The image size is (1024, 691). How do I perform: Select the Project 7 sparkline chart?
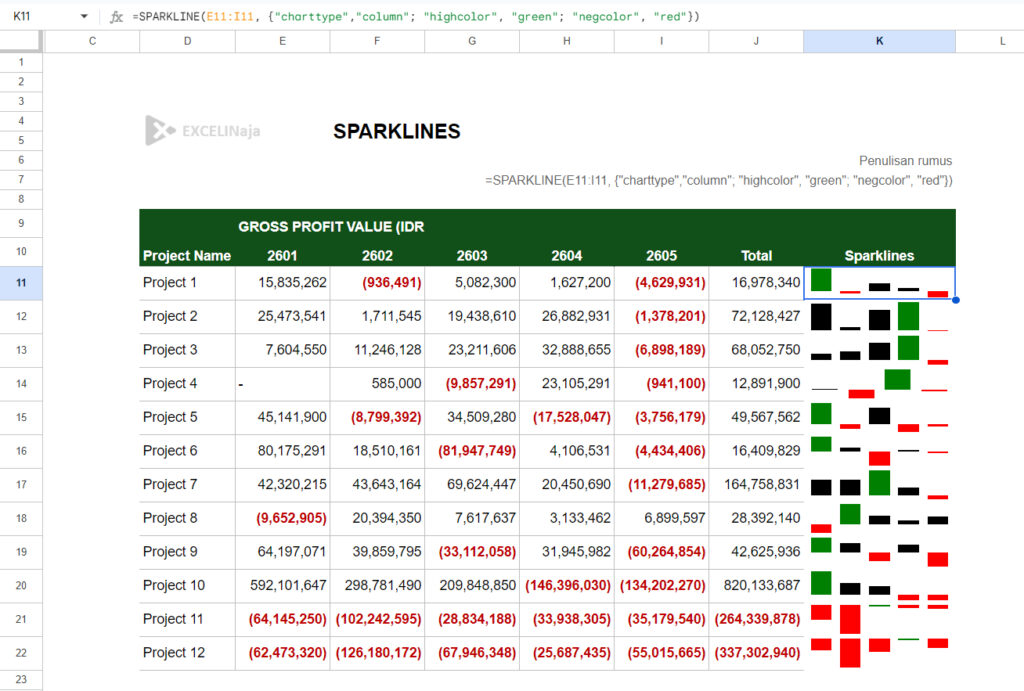click(879, 485)
